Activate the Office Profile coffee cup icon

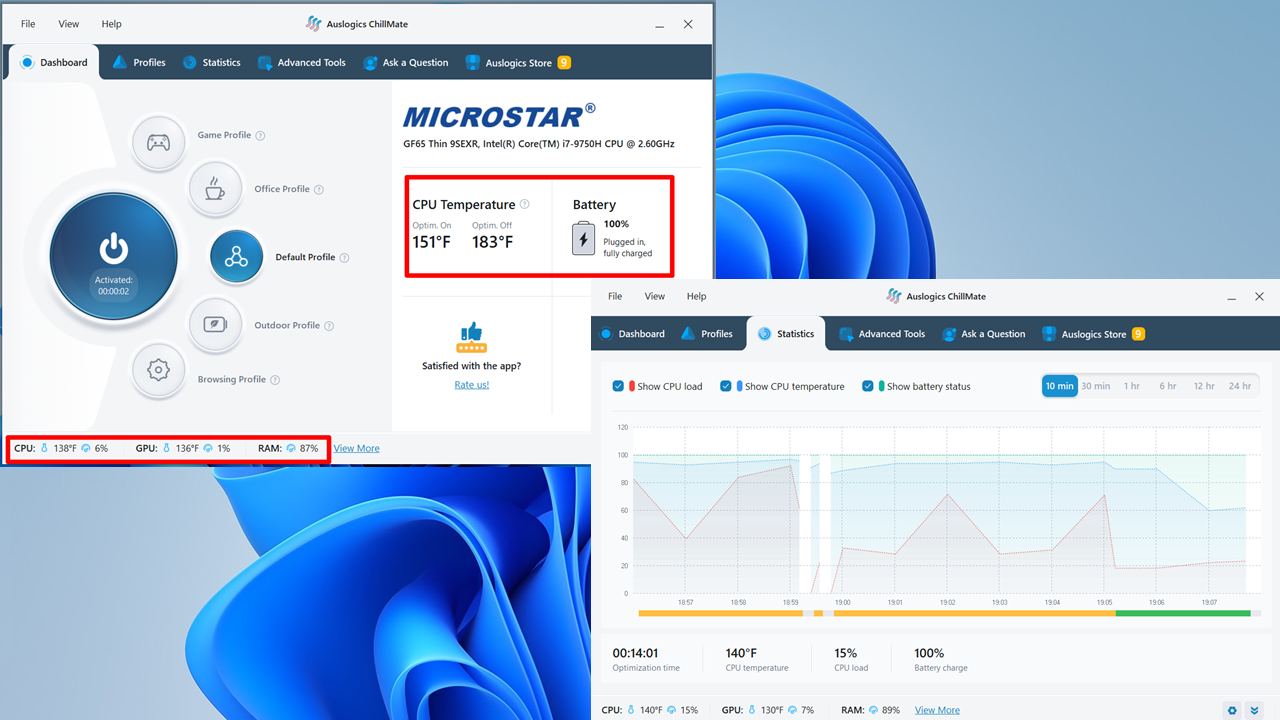[x=216, y=188]
